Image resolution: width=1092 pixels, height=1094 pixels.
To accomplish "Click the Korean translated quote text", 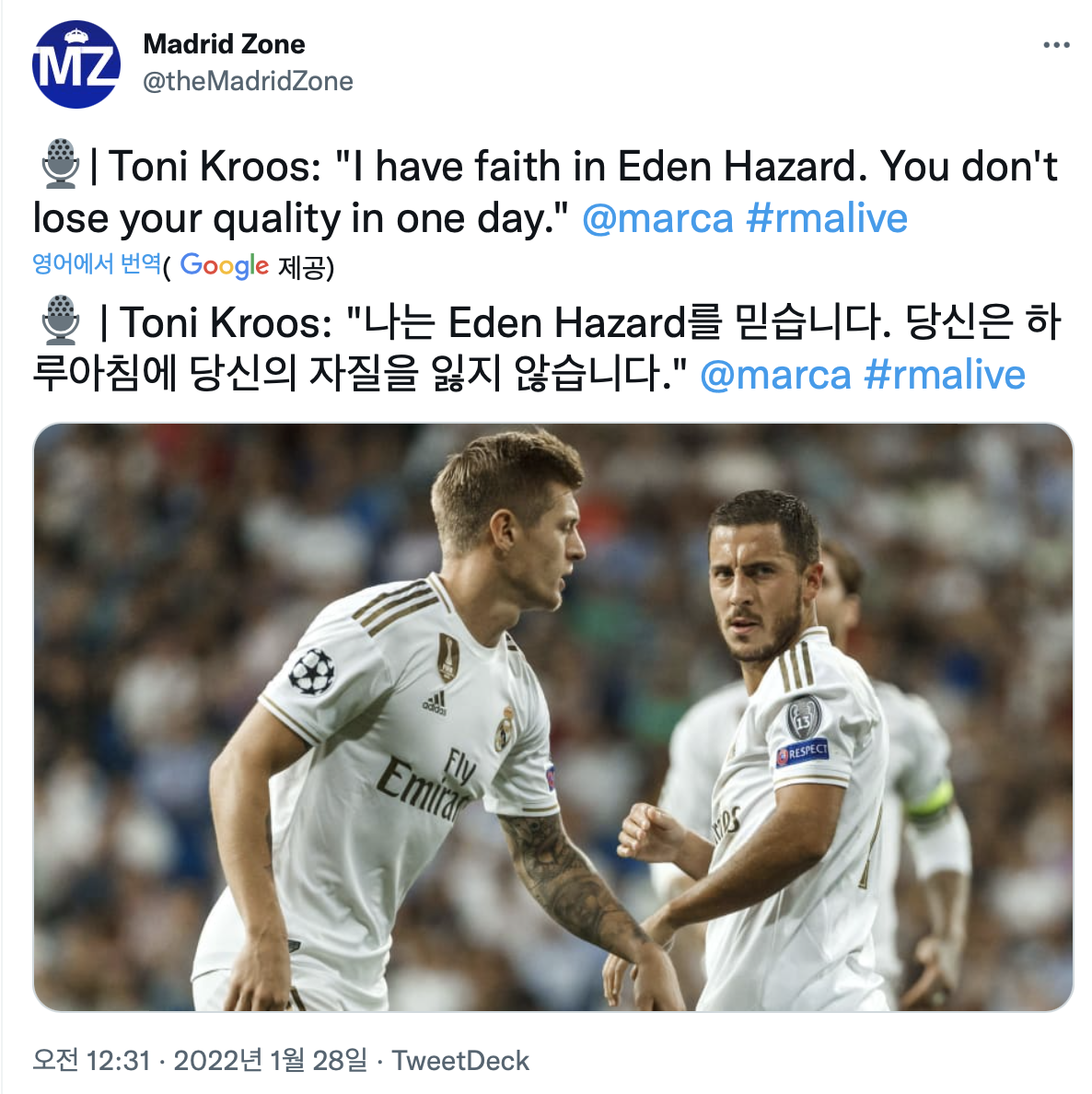I will click(x=548, y=349).
